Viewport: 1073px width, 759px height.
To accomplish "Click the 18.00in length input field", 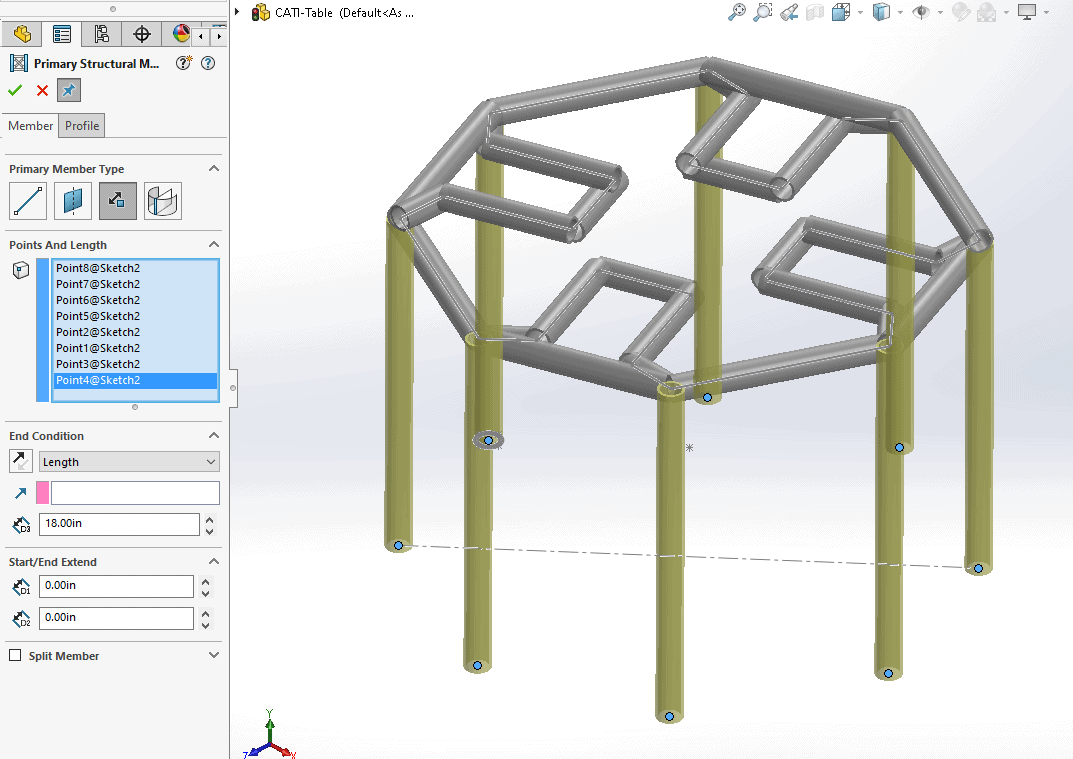I will (x=119, y=524).
